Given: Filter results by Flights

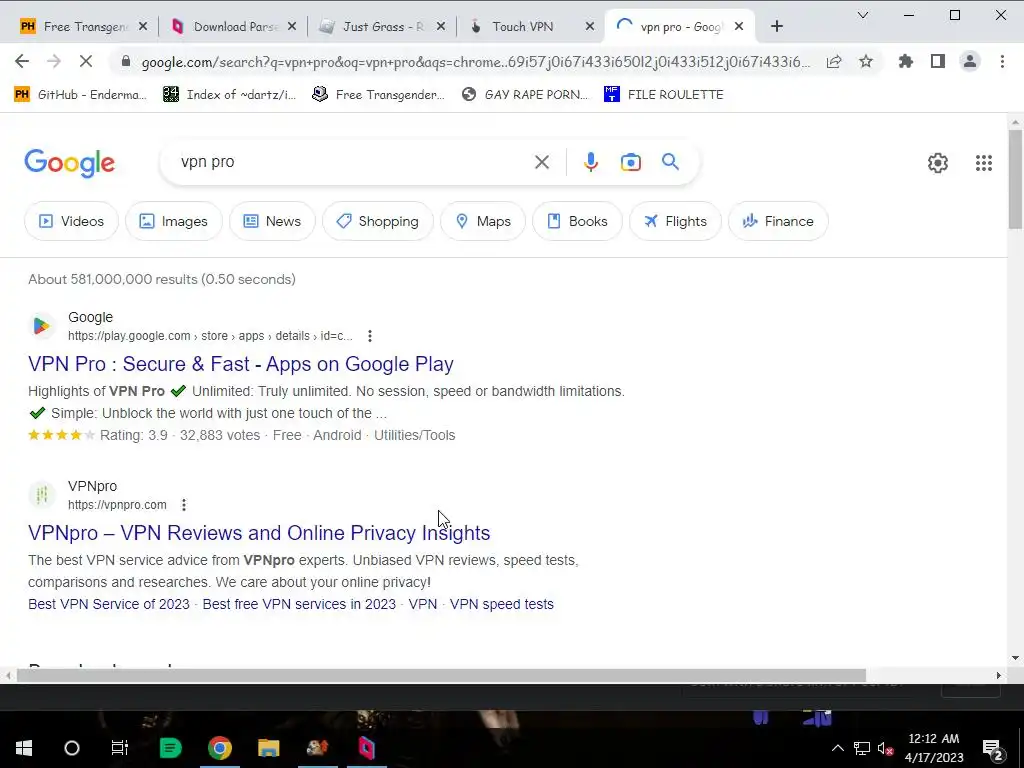Looking at the screenshot, I should [675, 221].
